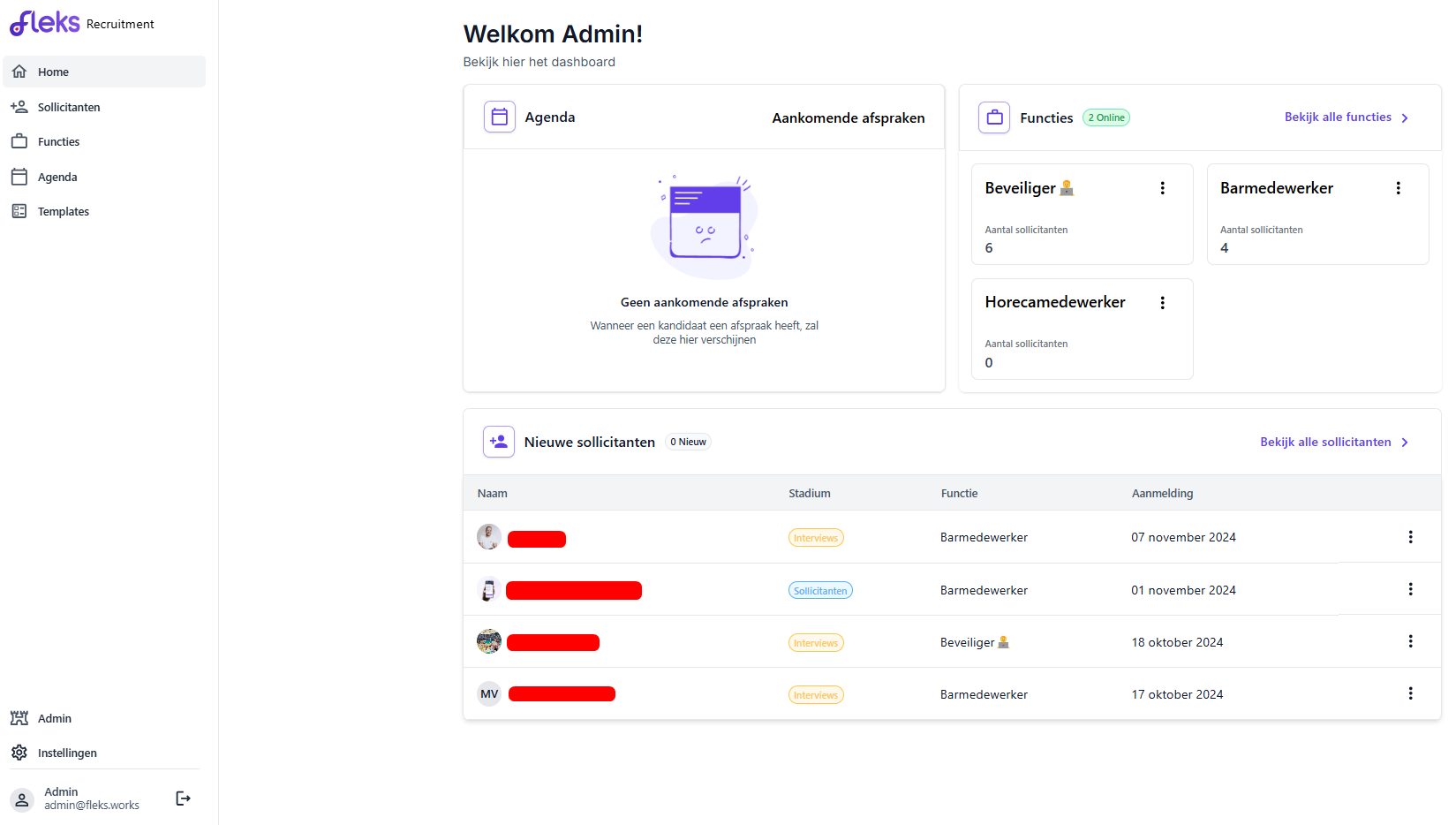1456x825 pixels.
Task: Click the Nieuwe sollicitanten add-person icon
Action: (498, 442)
